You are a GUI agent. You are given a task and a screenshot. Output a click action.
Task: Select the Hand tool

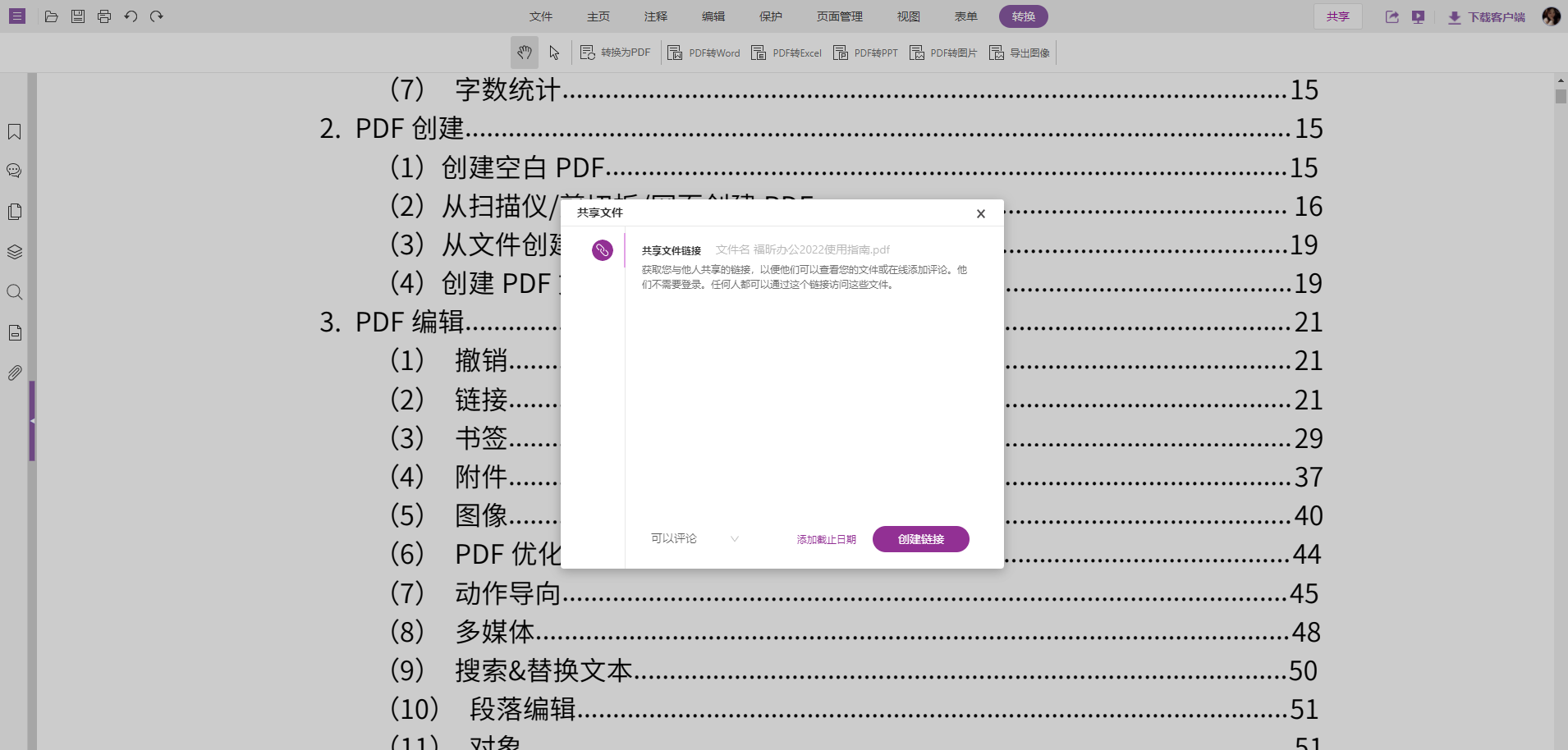coord(525,52)
